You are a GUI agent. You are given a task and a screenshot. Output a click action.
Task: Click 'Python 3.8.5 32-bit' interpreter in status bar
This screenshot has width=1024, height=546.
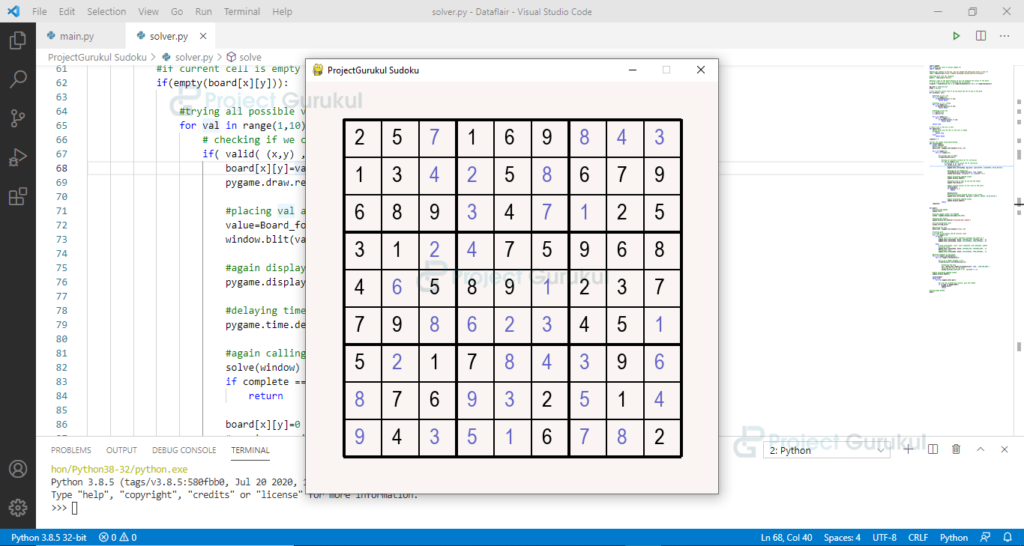coord(49,538)
